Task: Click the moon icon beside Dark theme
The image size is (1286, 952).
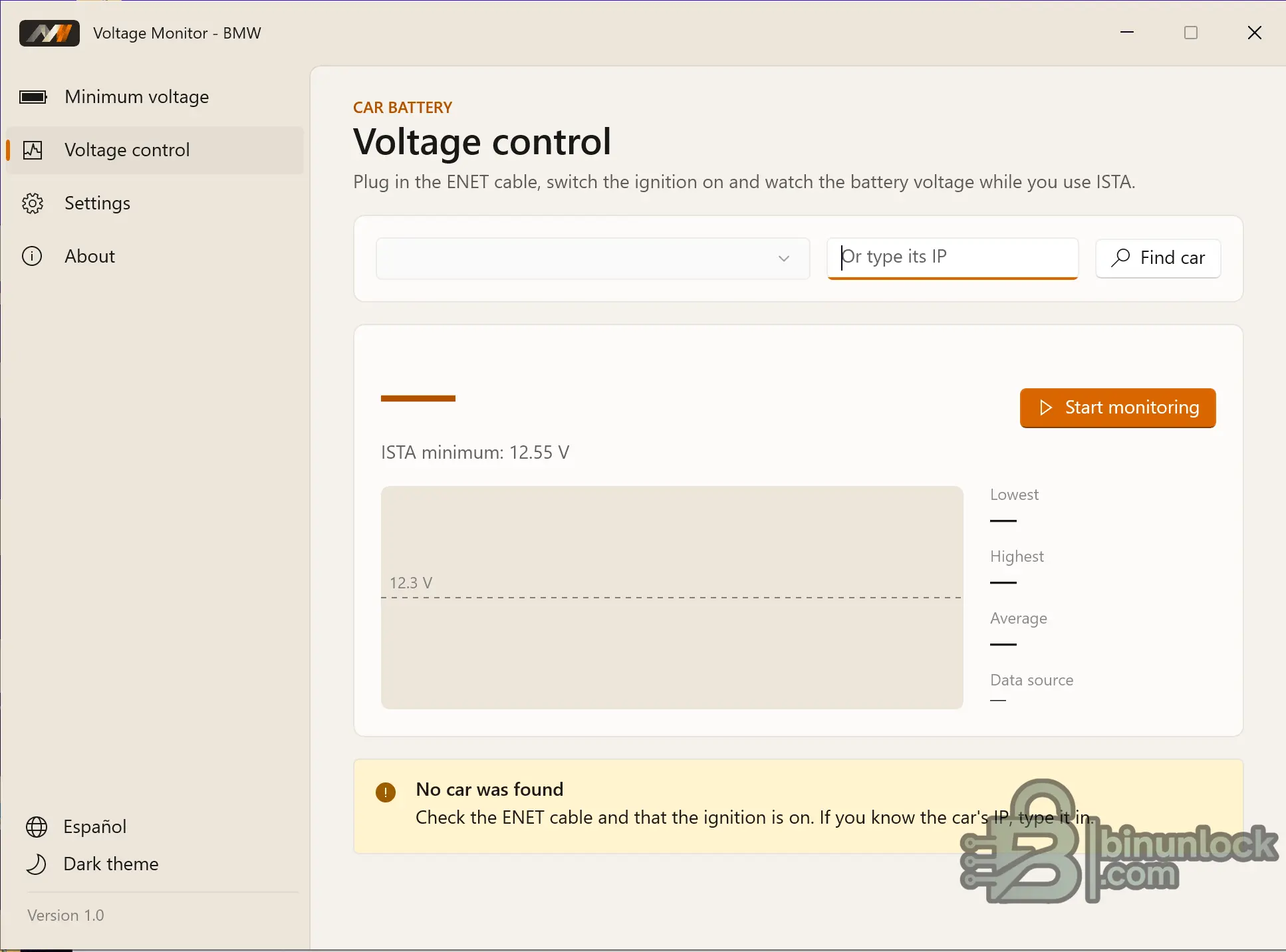Action: click(37, 864)
